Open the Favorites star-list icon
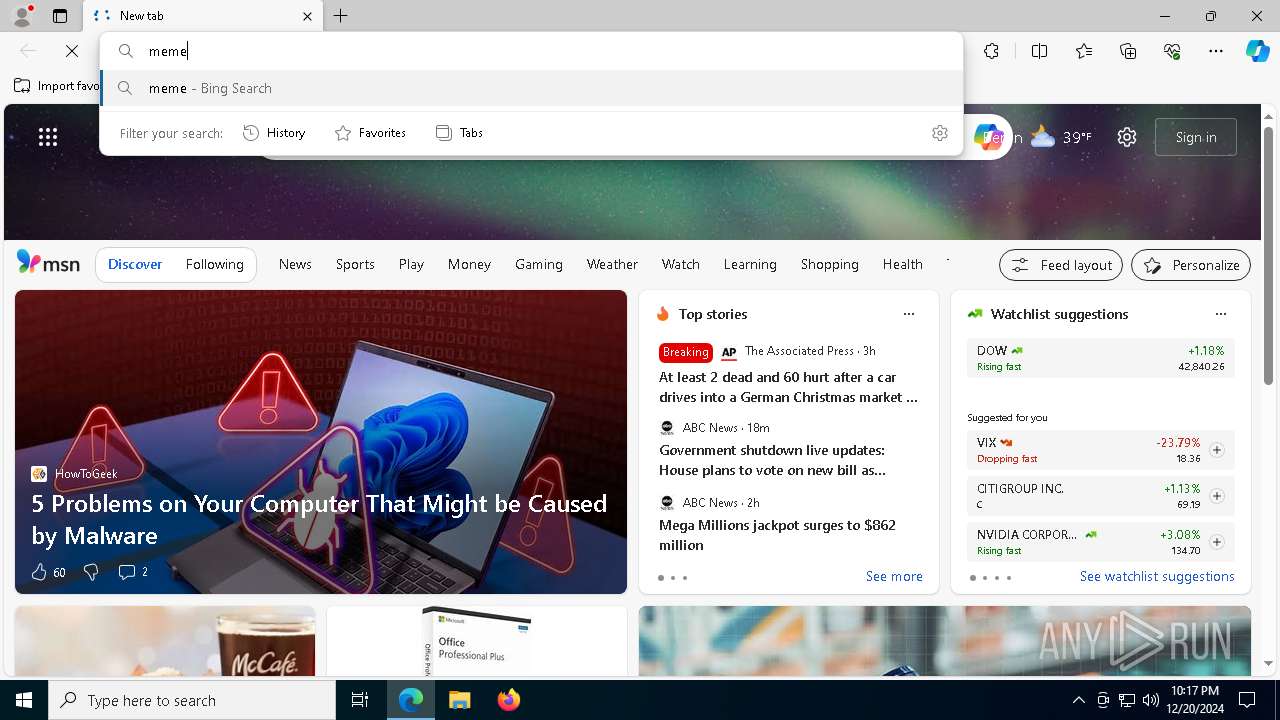The image size is (1280, 720). [1084, 51]
